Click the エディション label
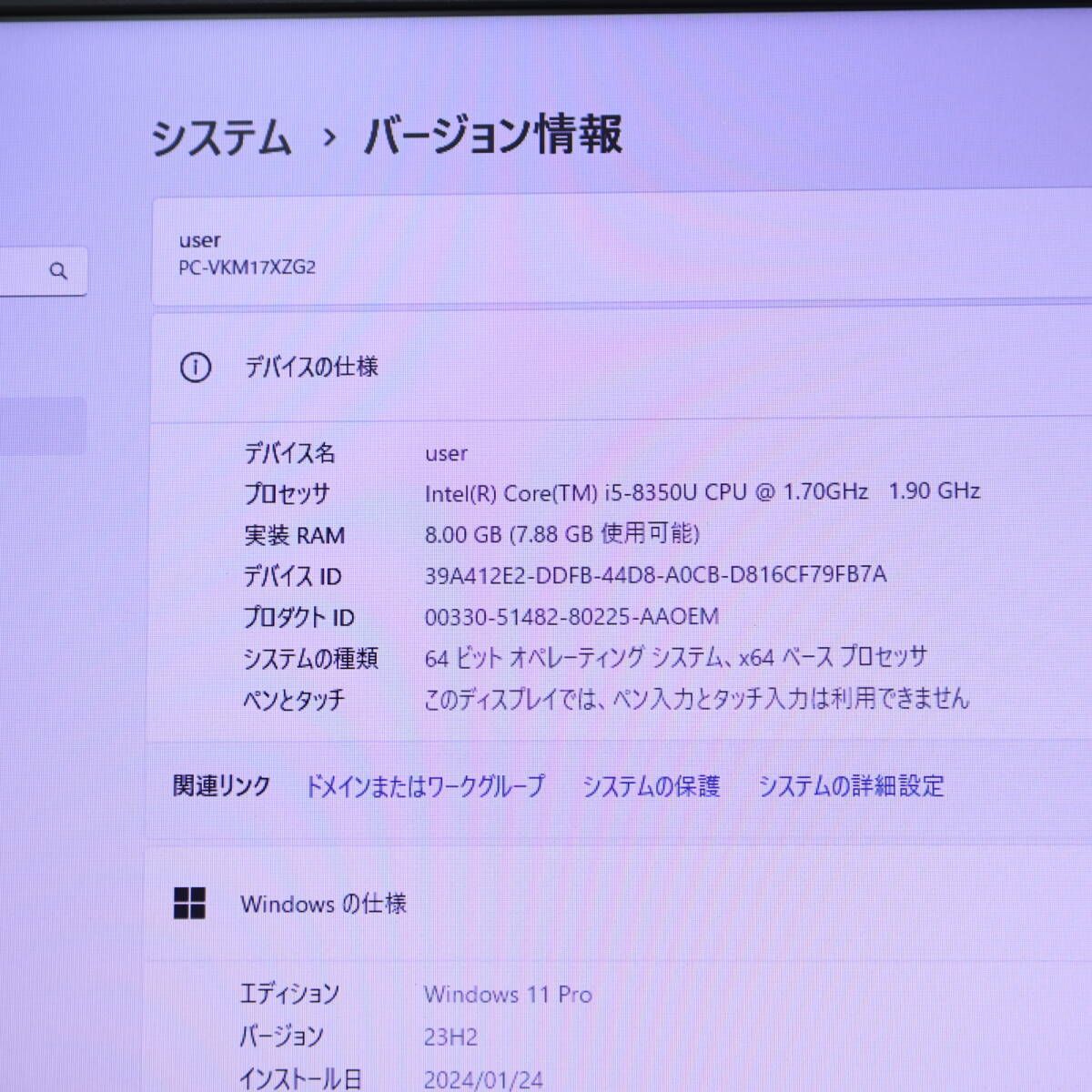The width and height of the screenshot is (1092, 1092). (x=289, y=994)
